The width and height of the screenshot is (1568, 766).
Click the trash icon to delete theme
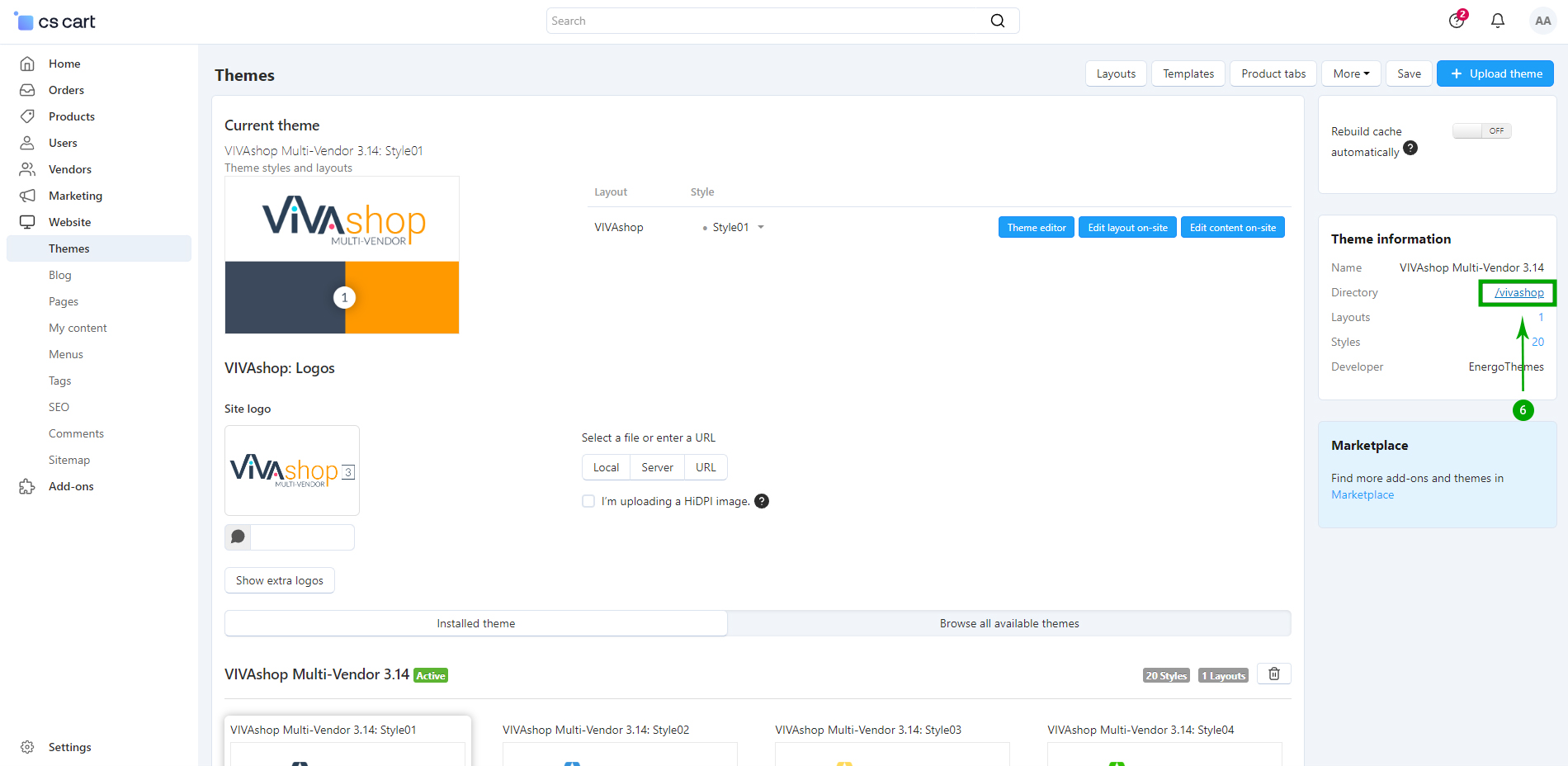pos(1273,674)
